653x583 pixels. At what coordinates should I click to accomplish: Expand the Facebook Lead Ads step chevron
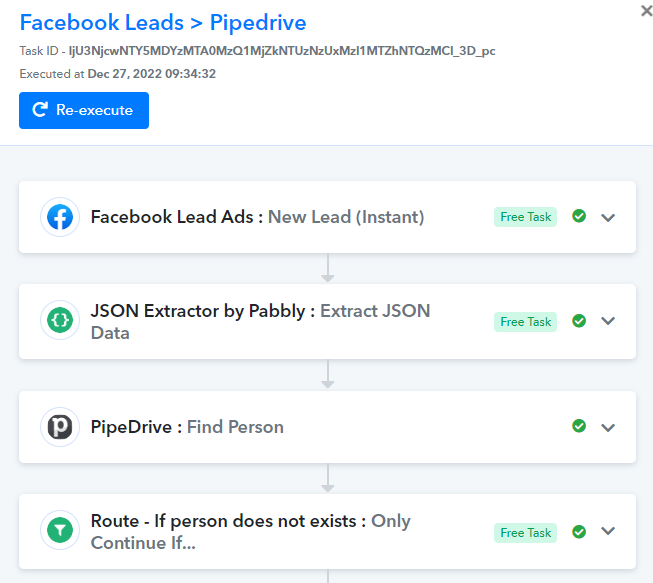pyautogui.click(x=608, y=217)
